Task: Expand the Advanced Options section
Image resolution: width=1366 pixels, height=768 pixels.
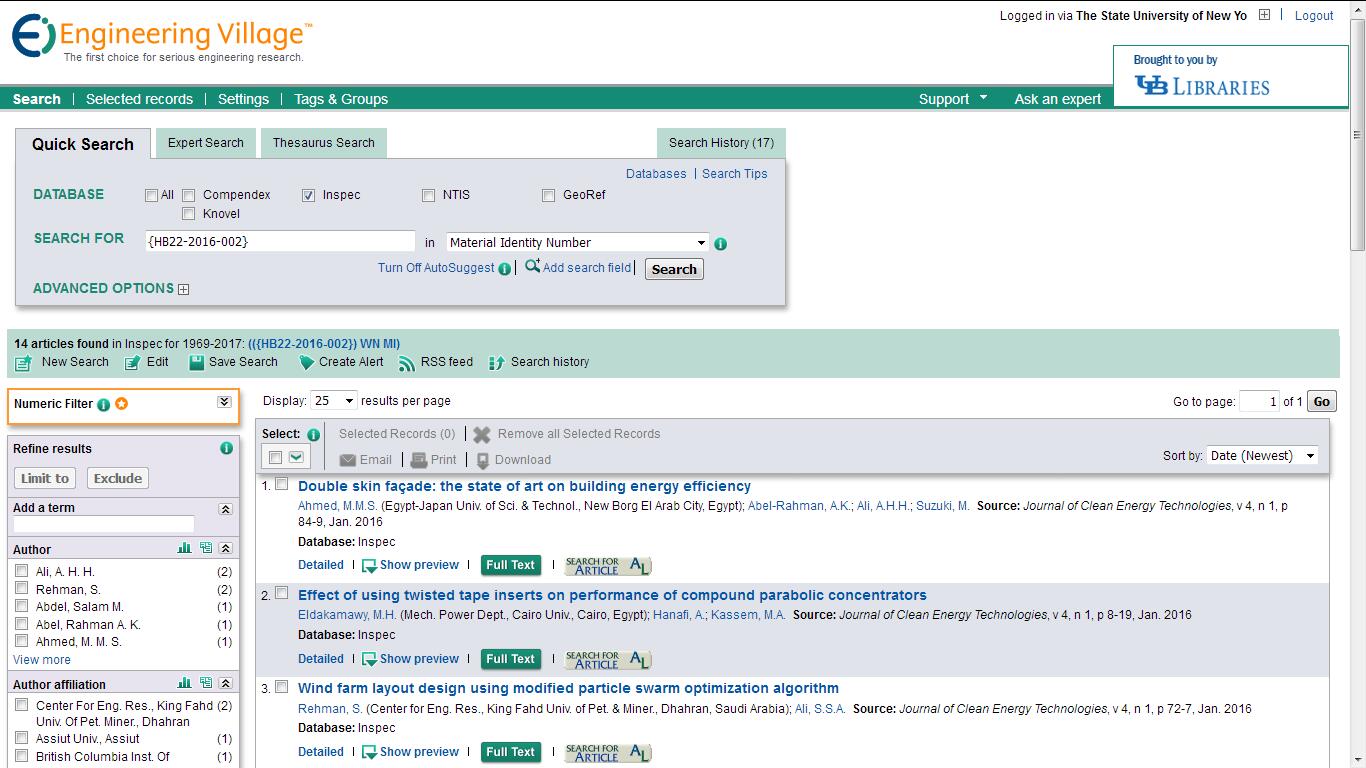Action: tap(183, 289)
